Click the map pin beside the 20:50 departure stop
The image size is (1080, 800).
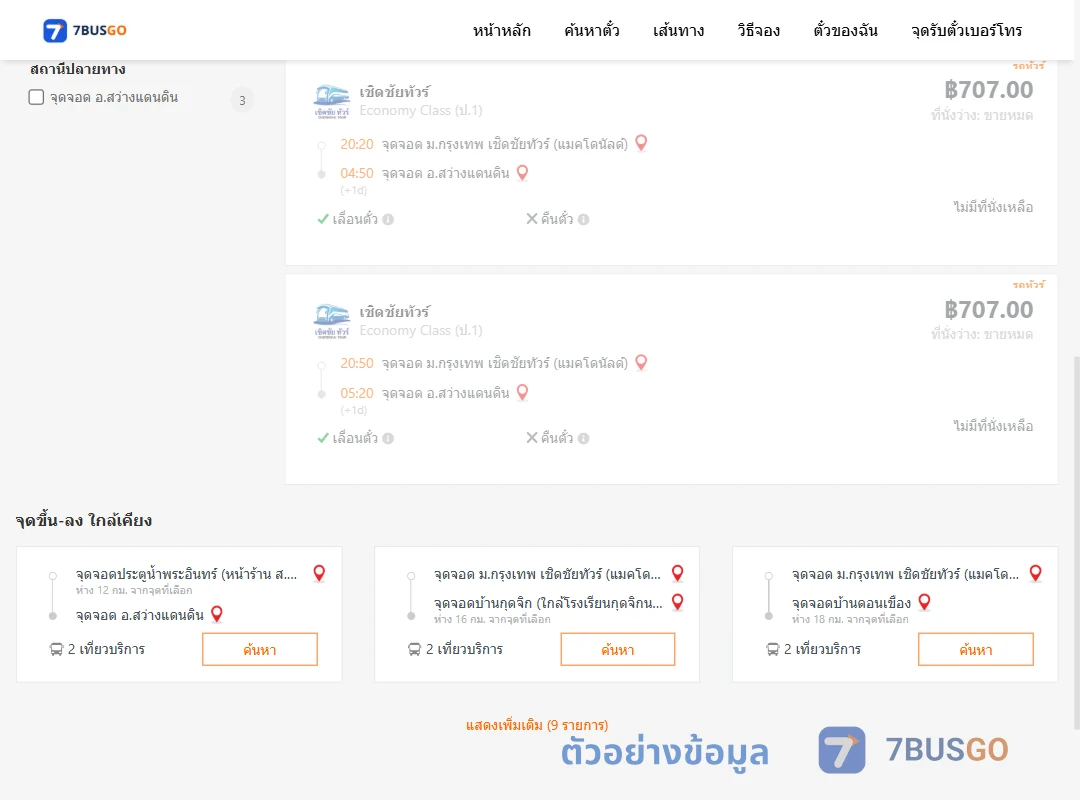(x=641, y=362)
